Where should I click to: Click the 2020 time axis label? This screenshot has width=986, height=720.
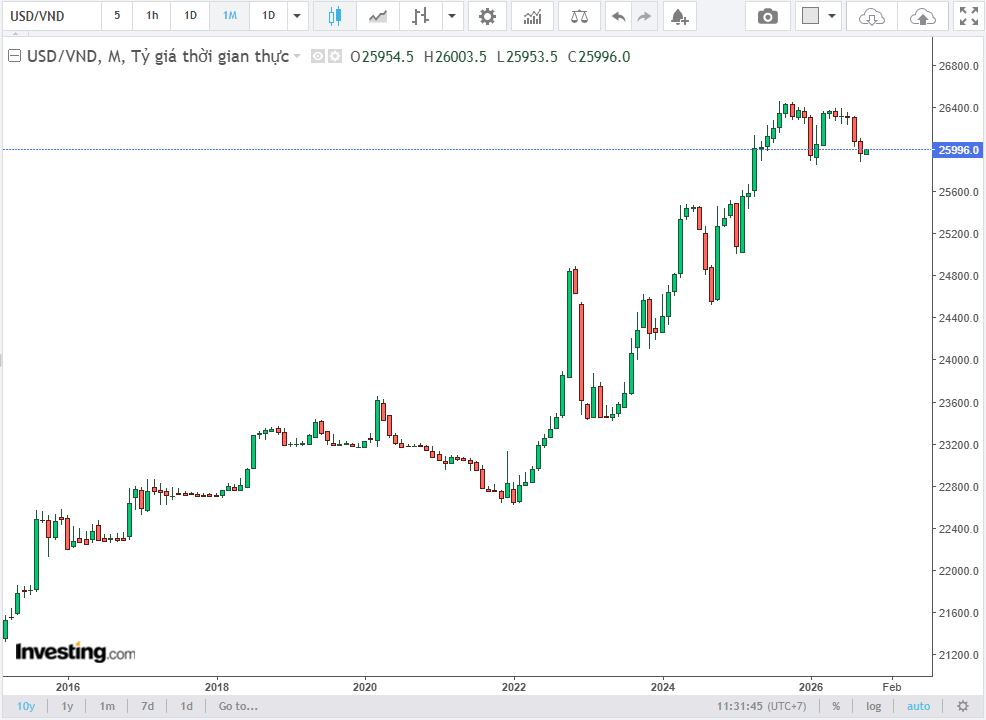pos(365,687)
